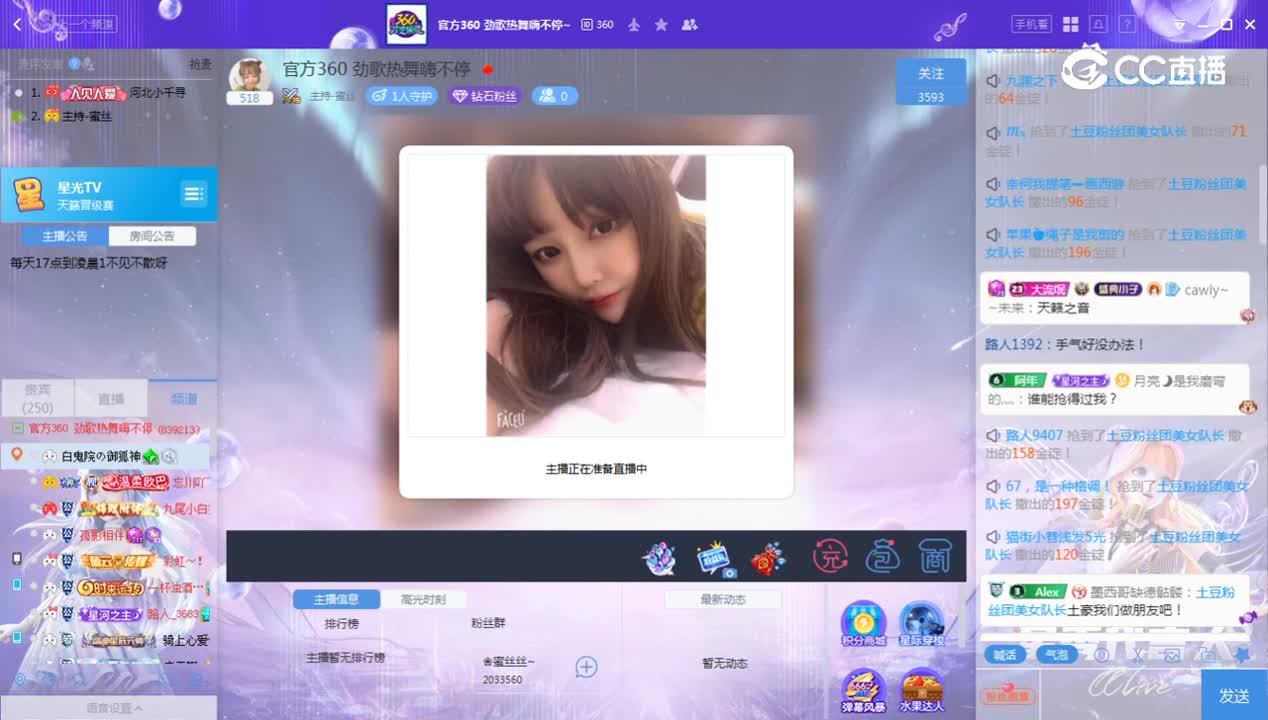The image size is (1268, 720).
Task: Switch to 频道 tab in left panel
Action: pos(184,398)
